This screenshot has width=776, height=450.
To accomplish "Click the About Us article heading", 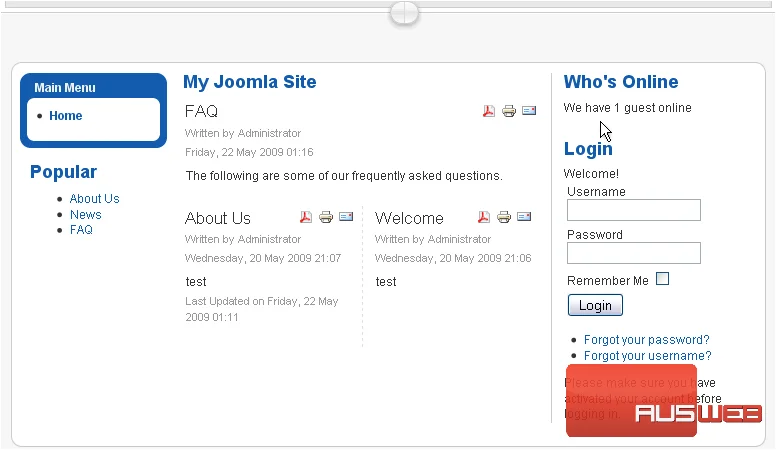I will tap(218, 218).
